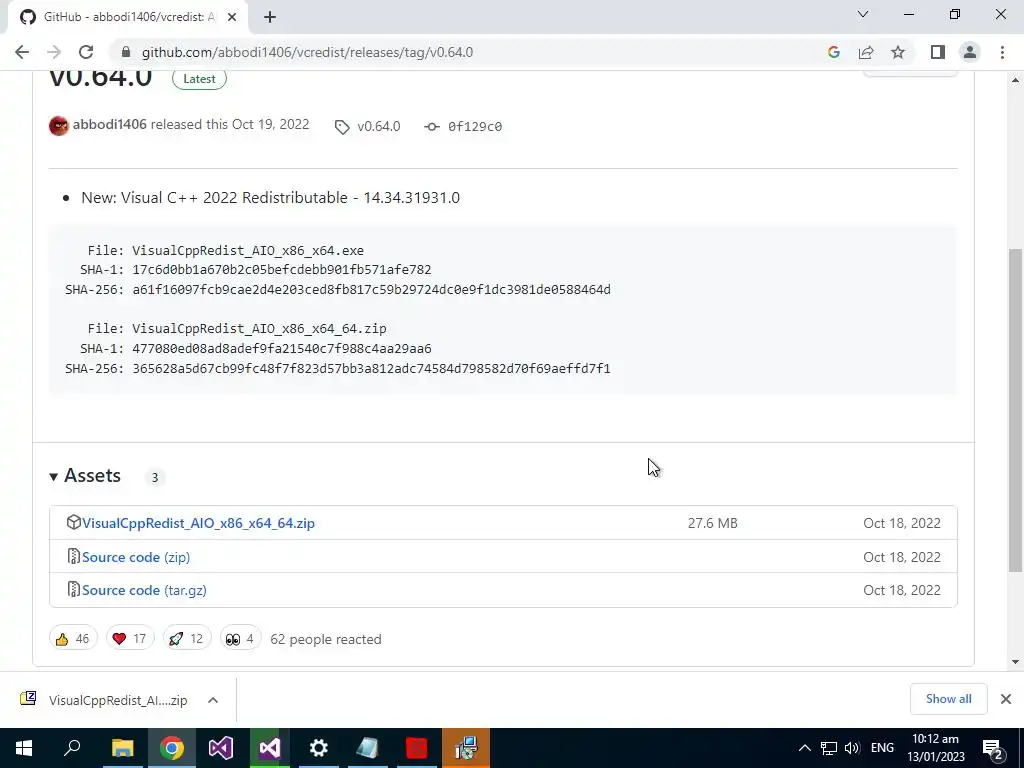View site info via padlock icon
Screen dimensions: 1024x768
point(126,52)
